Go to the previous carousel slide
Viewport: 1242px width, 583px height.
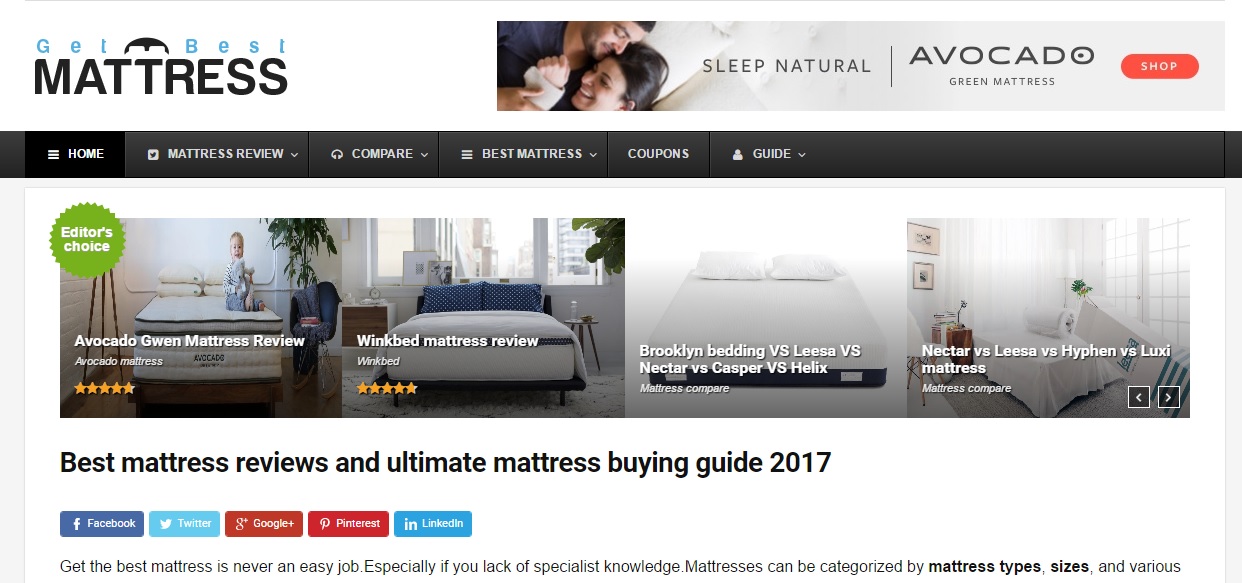click(x=1139, y=397)
